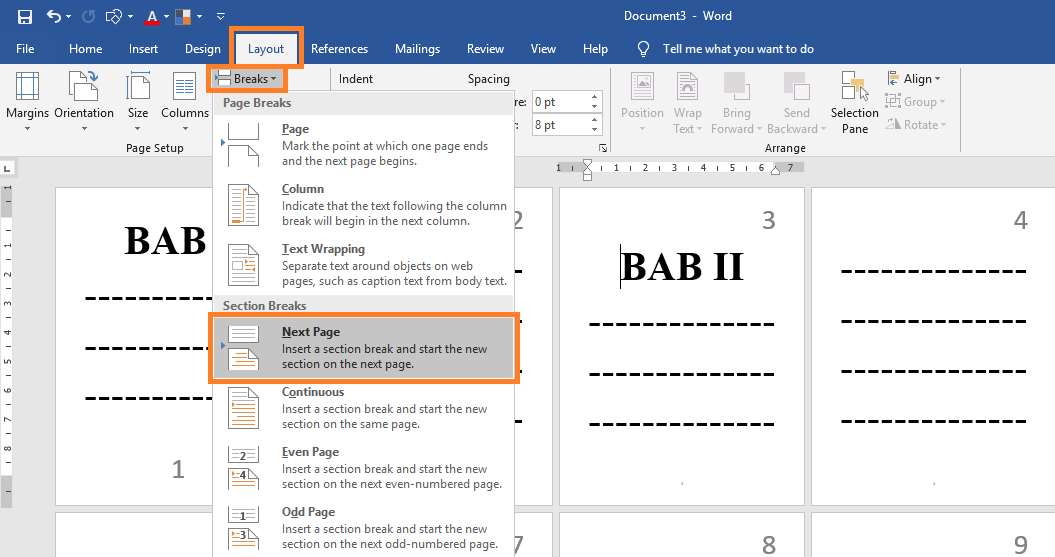Click the Save icon in quick access toolbar
The image size is (1055, 557).
pyautogui.click(x=24, y=16)
